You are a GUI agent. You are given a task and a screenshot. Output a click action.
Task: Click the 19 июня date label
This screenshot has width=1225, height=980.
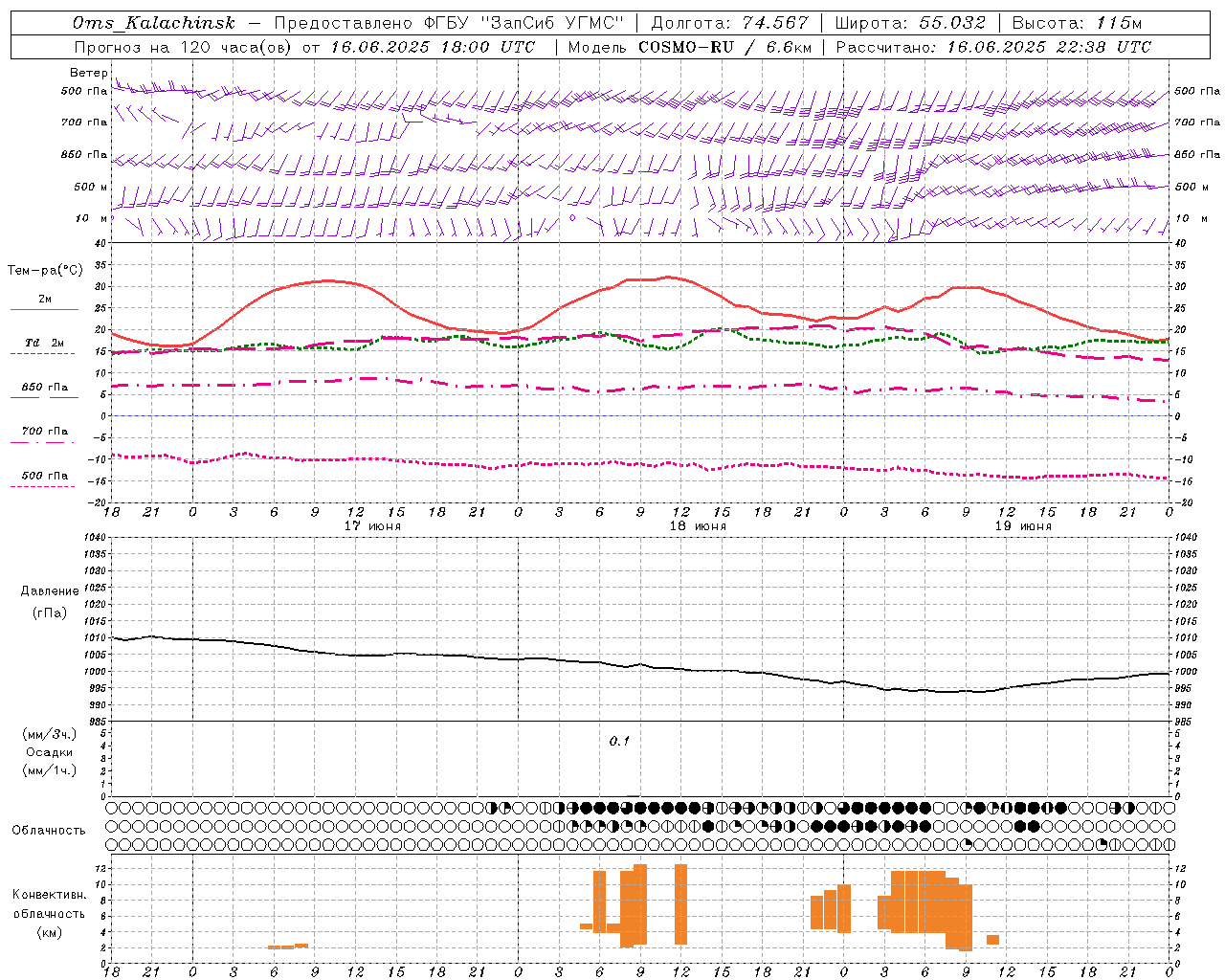pyautogui.click(x=1023, y=526)
